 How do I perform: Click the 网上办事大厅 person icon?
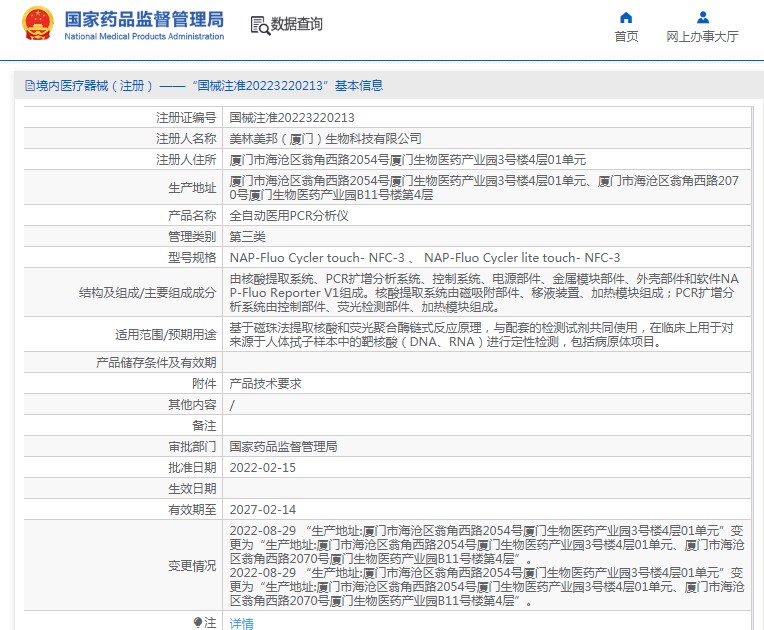click(x=703, y=18)
